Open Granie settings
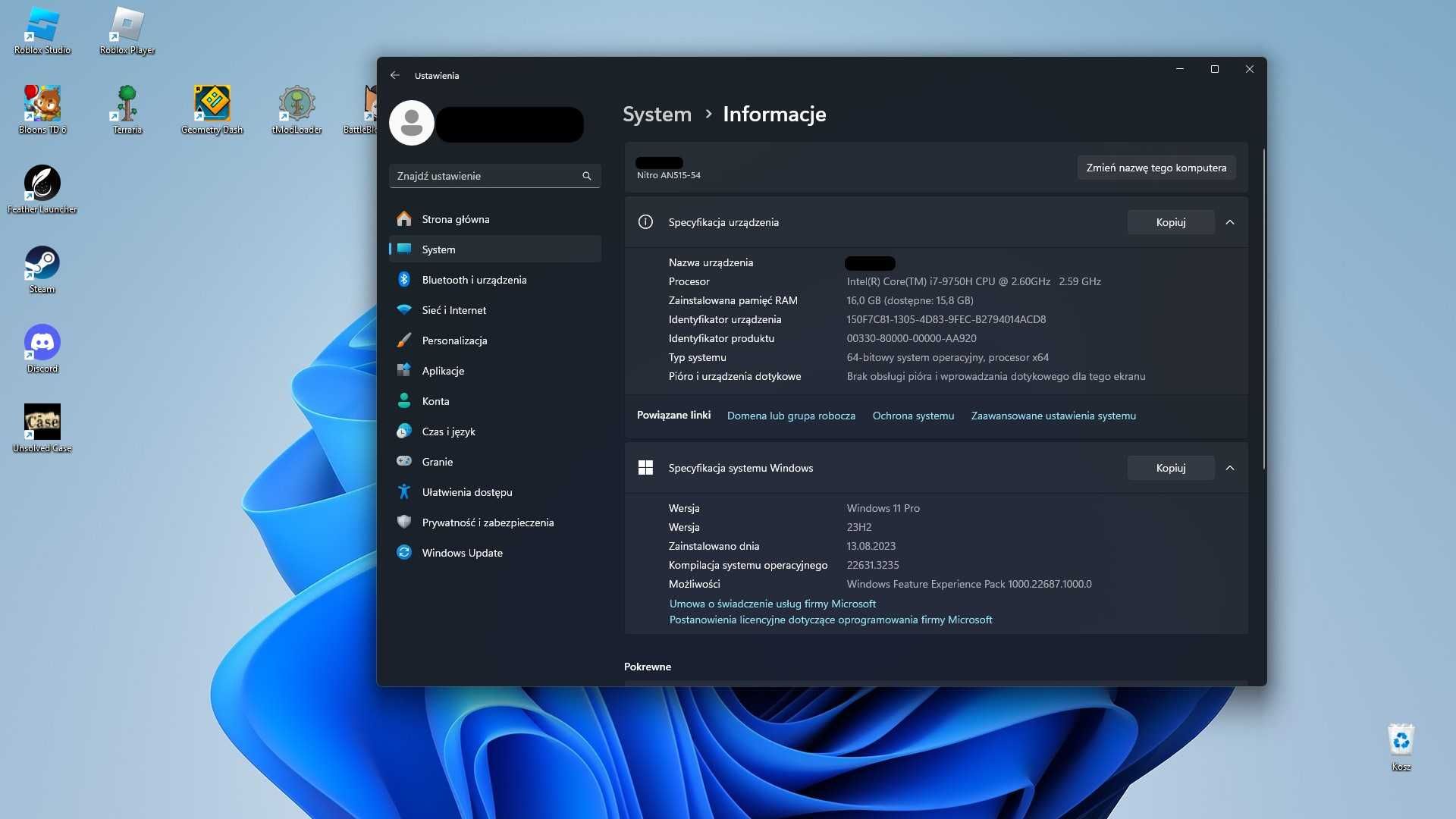Viewport: 1456px width, 819px height. [x=495, y=462]
